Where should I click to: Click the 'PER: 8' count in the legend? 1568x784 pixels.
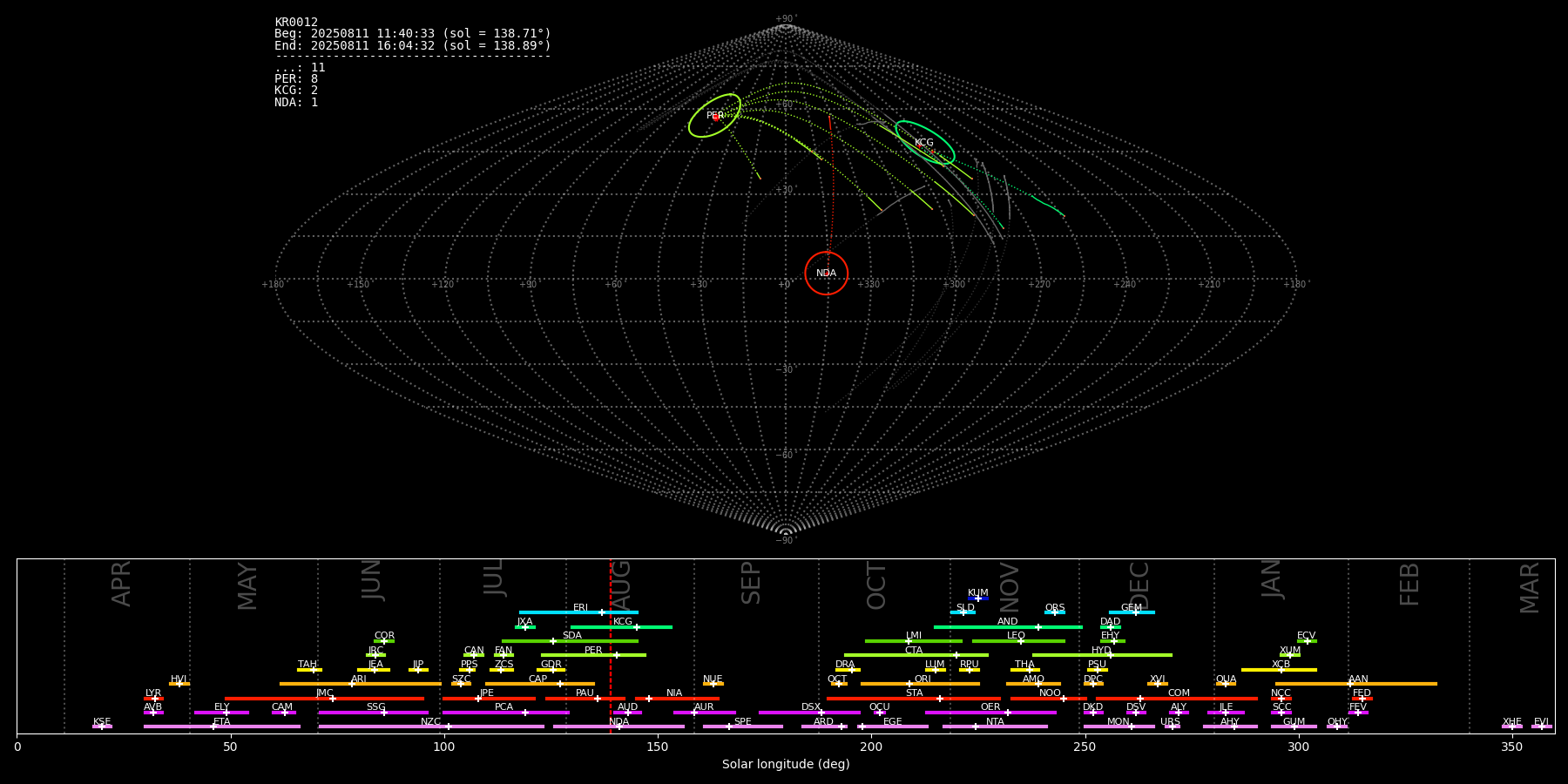[x=296, y=79]
